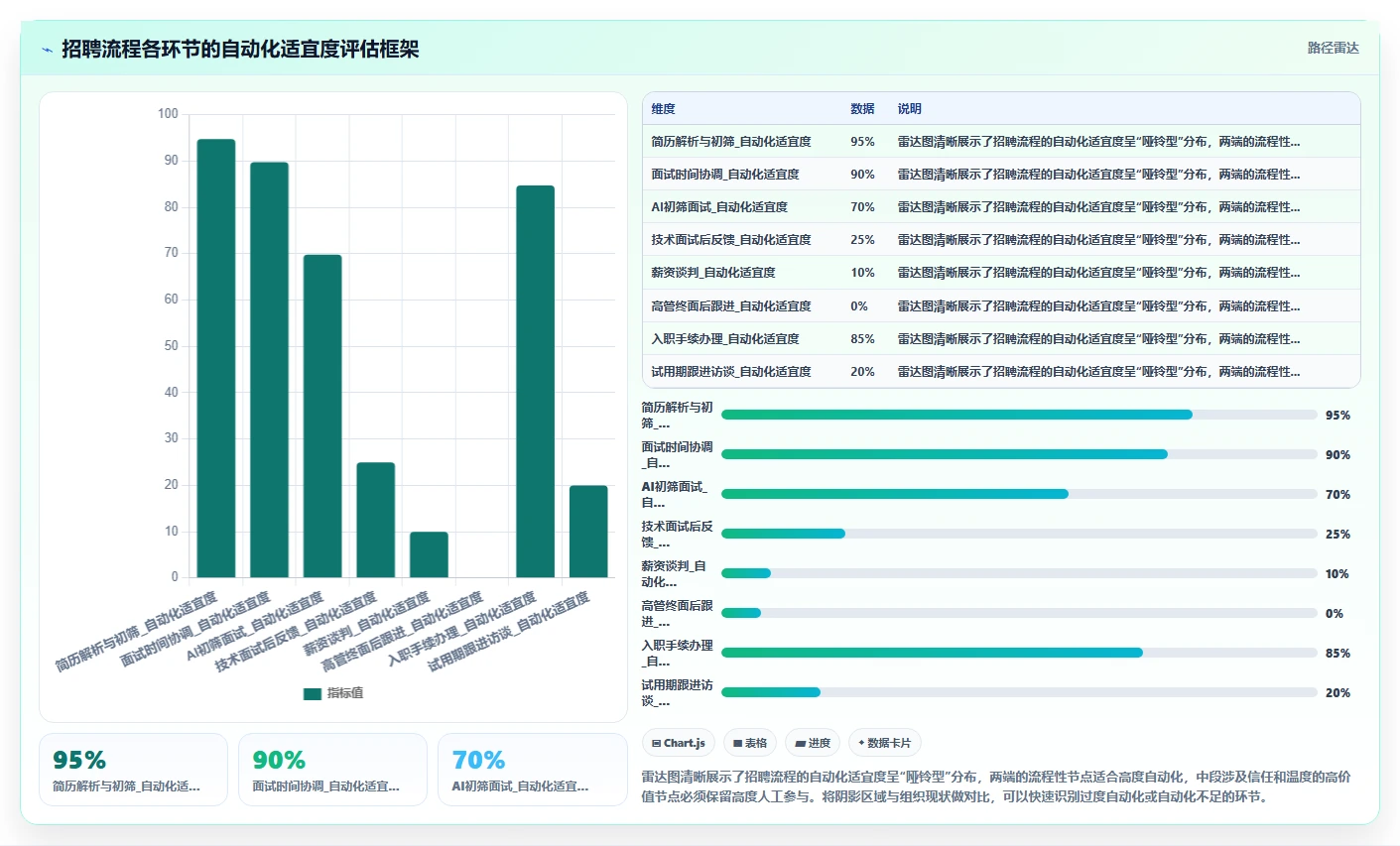Open the 90% 面试时间协调 stat card
Image resolution: width=1400 pixels, height=846 pixels.
tap(332, 770)
